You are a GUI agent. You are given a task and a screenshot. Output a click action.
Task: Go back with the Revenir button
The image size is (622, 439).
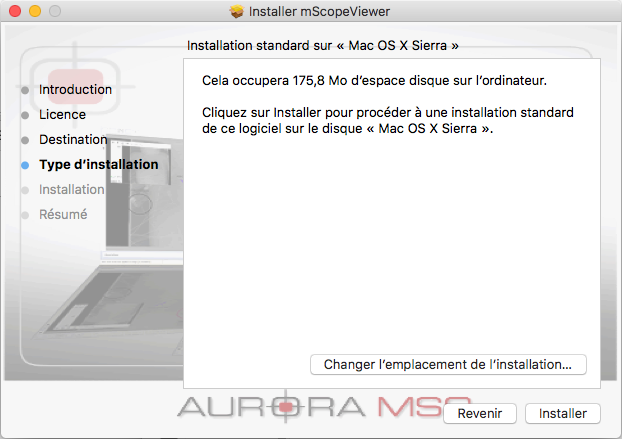click(x=480, y=414)
